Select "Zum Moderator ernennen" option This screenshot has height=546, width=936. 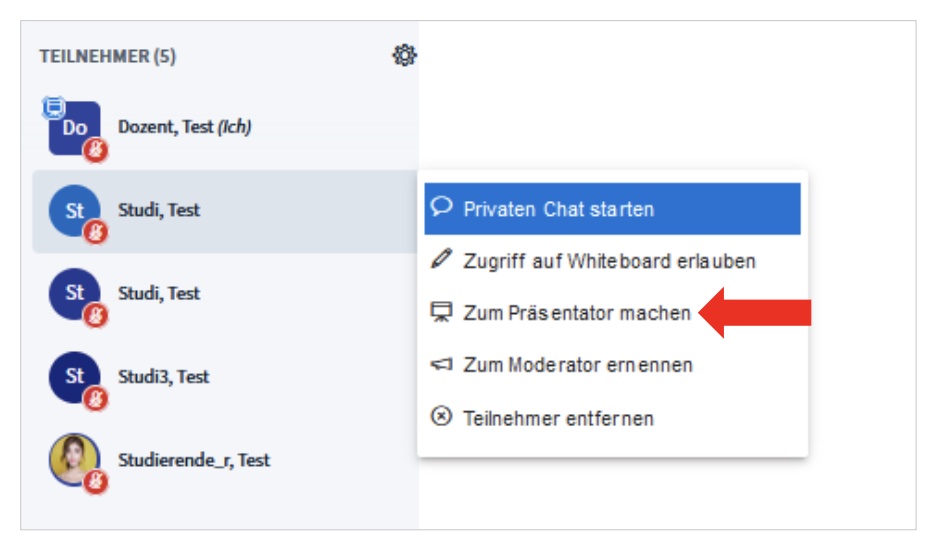point(578,365)
